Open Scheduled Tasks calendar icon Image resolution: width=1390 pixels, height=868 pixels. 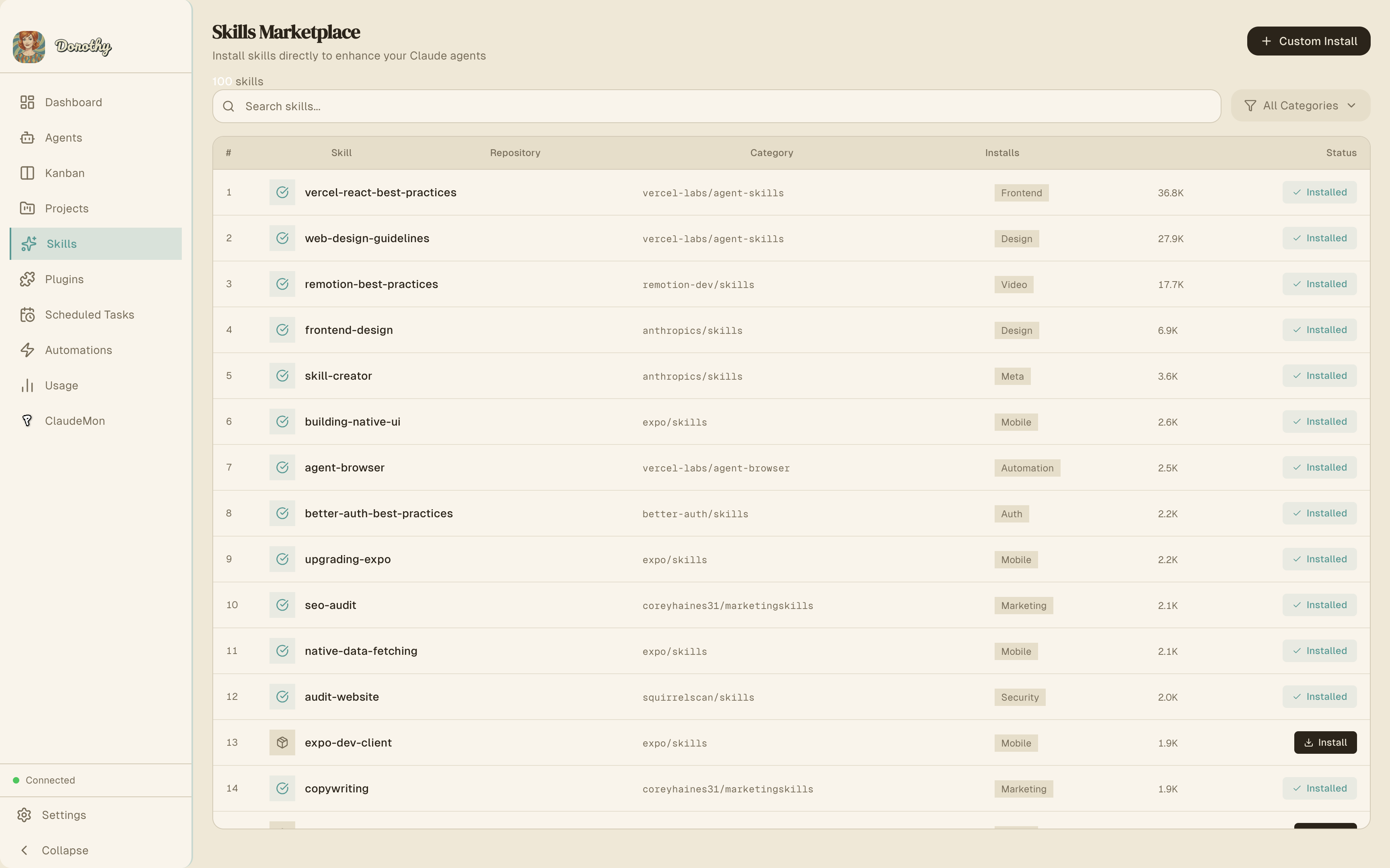click(27, 315)
